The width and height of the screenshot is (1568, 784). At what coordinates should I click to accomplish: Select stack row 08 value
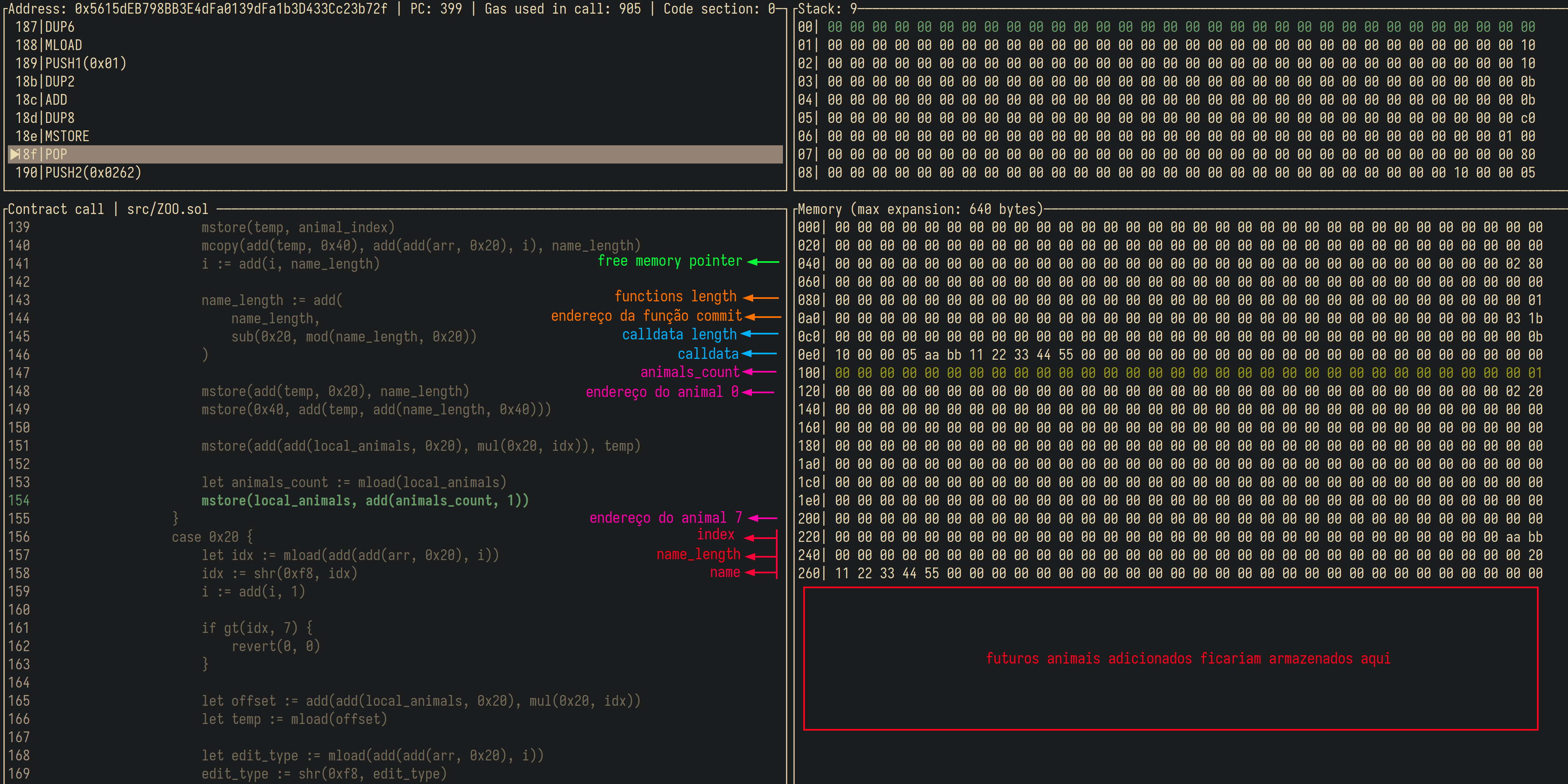[1181, 172]
